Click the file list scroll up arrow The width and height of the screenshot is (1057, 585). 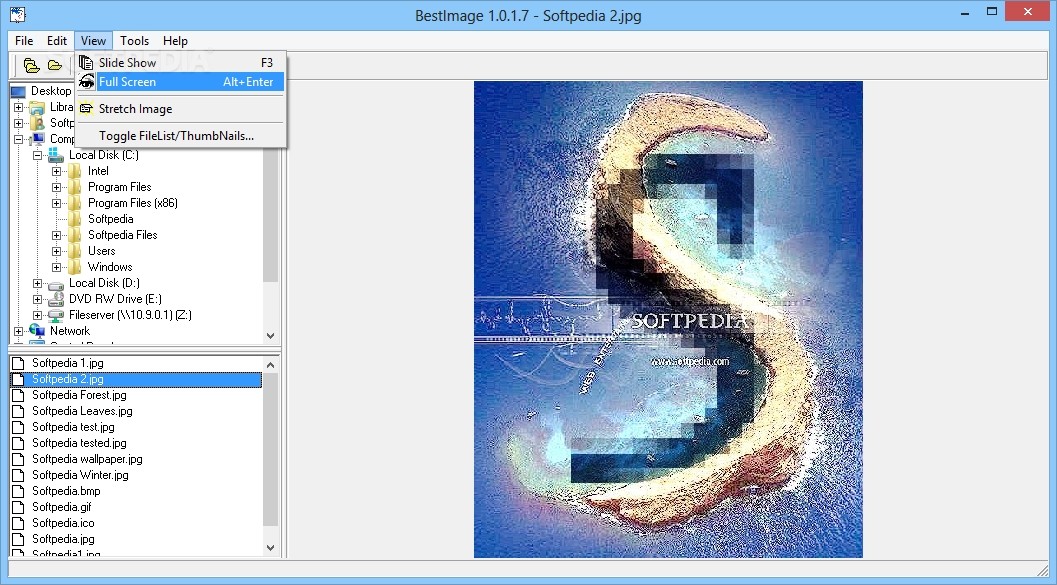[x=270, y=365]
